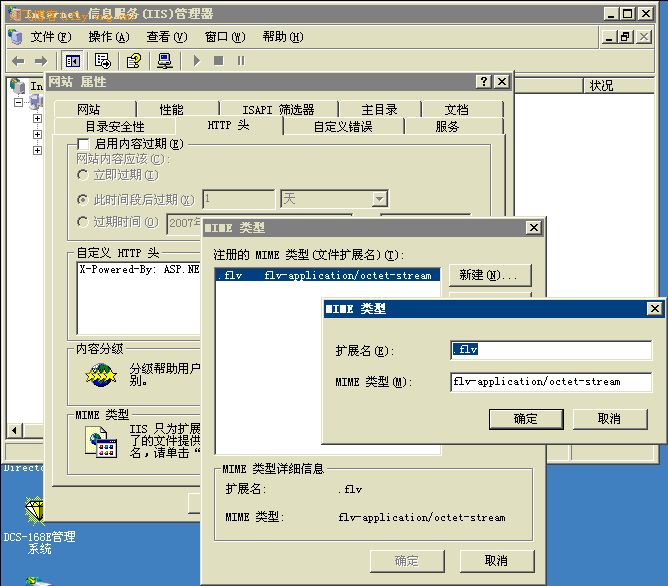Click the Back arrow toolbar icon
668x586 pixels.
(17, 61)
